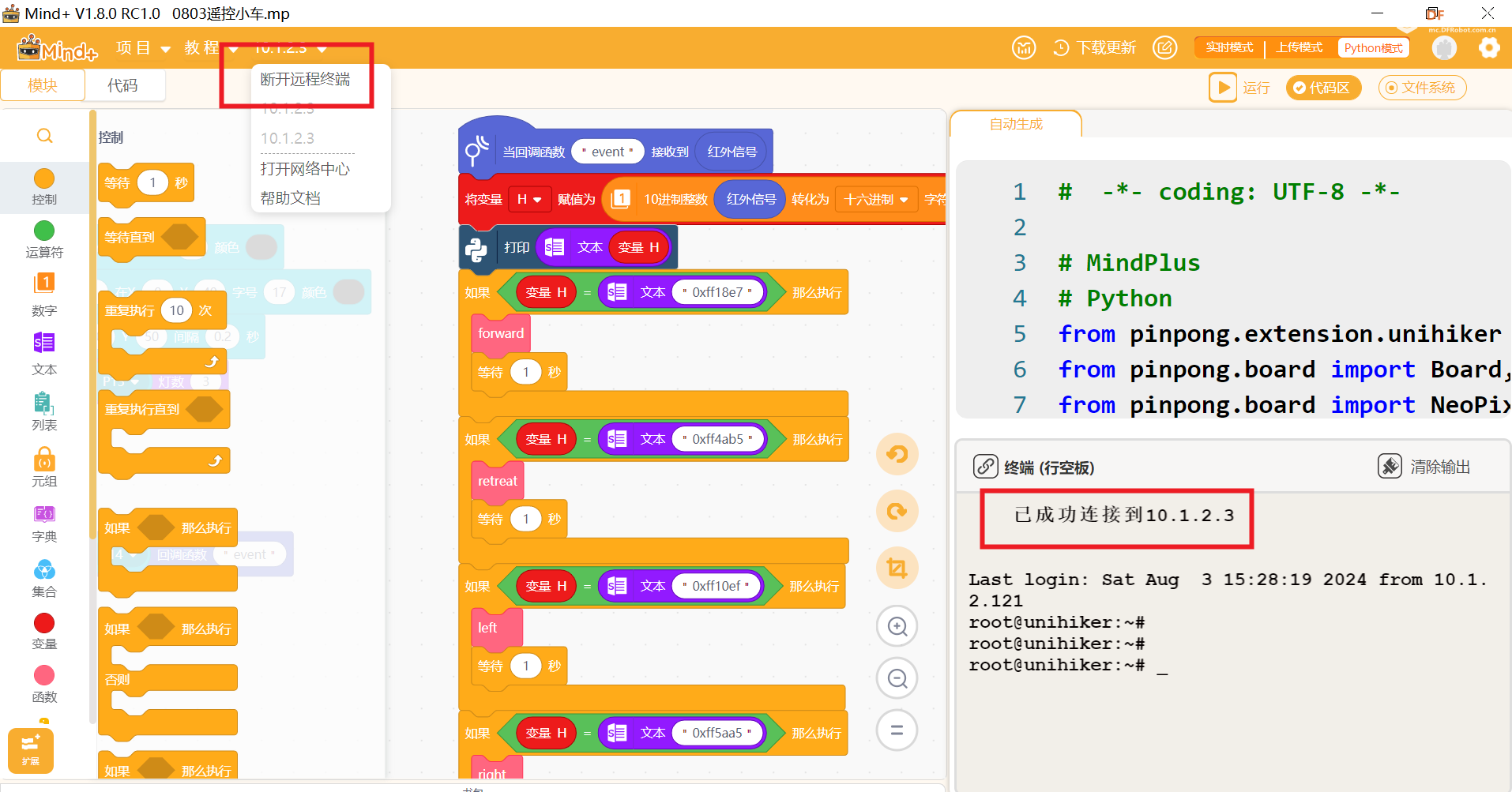Viewport: 1512px width, 792px height.
Task: Select the 运算符 block category
Action: 44,240
